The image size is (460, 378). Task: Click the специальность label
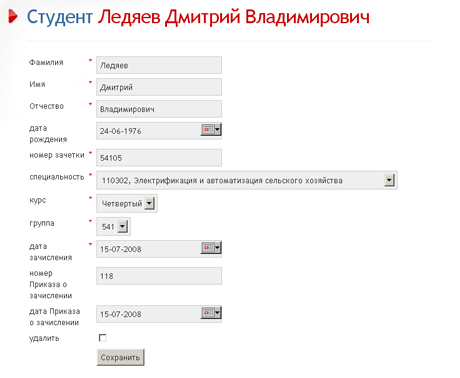point(57,177)
